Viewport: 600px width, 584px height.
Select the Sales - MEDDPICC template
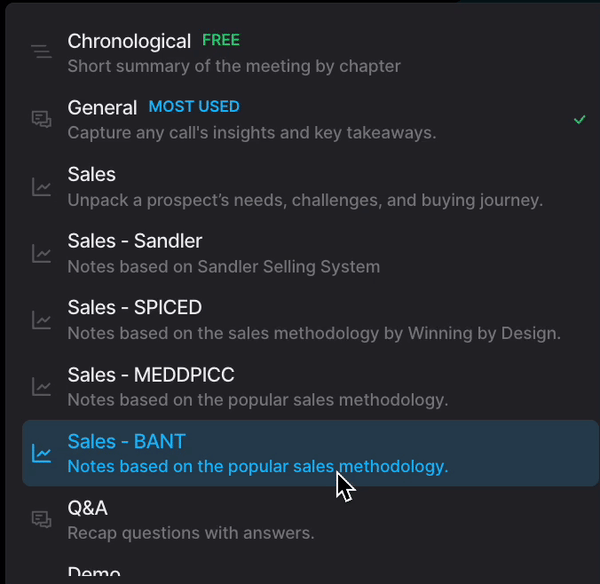point(151,375)
